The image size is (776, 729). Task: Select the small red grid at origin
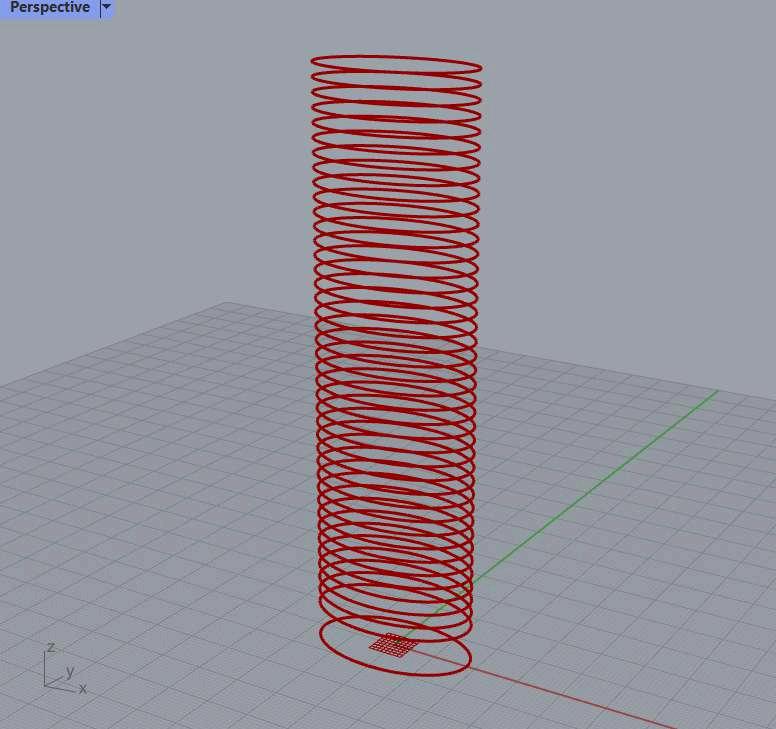(x=393, y=645)
